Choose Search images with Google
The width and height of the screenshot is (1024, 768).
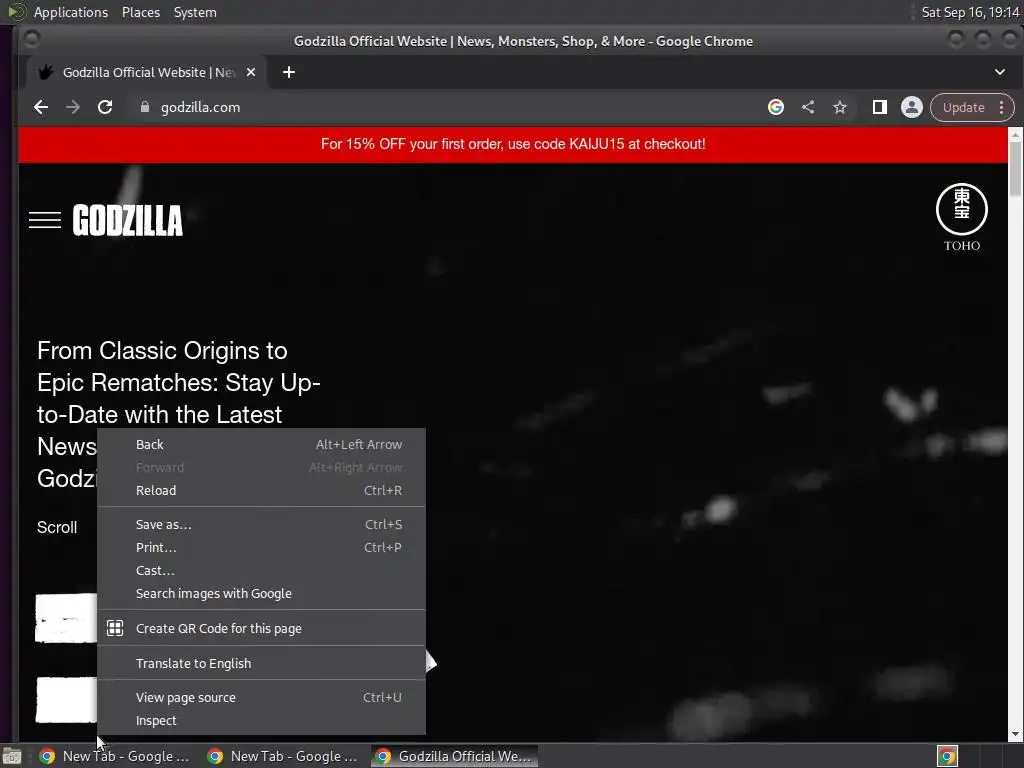coord(261,594)
